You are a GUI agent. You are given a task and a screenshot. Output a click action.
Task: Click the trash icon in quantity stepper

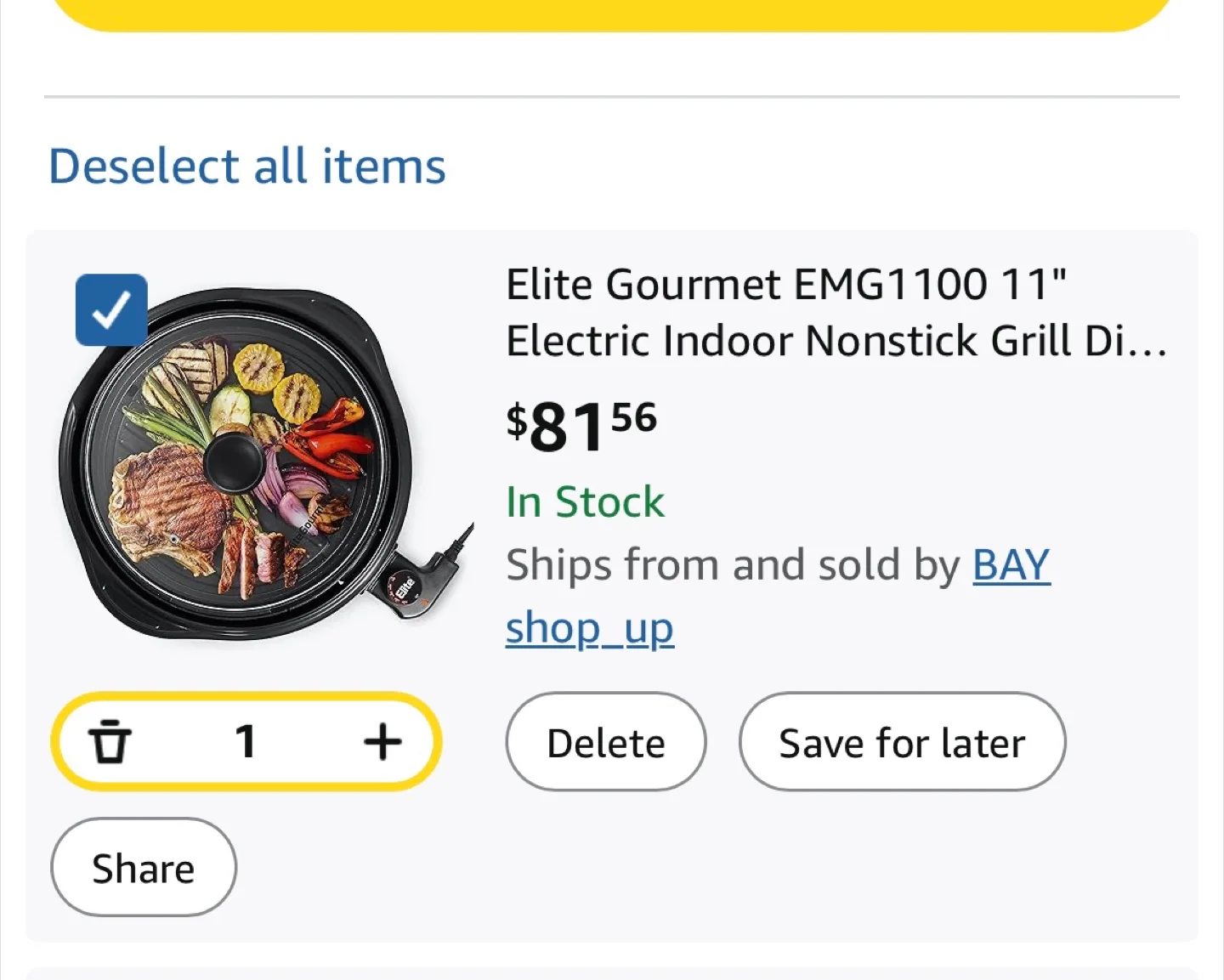tap(110, 741)
